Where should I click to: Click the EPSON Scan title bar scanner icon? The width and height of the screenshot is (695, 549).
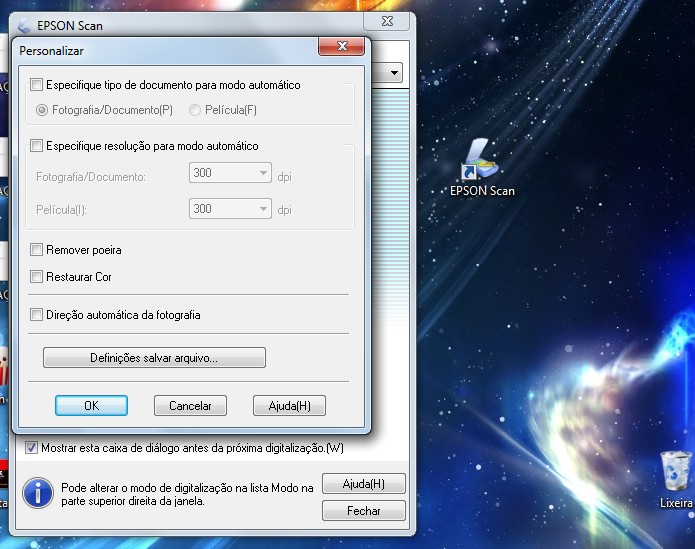point(24,26)
